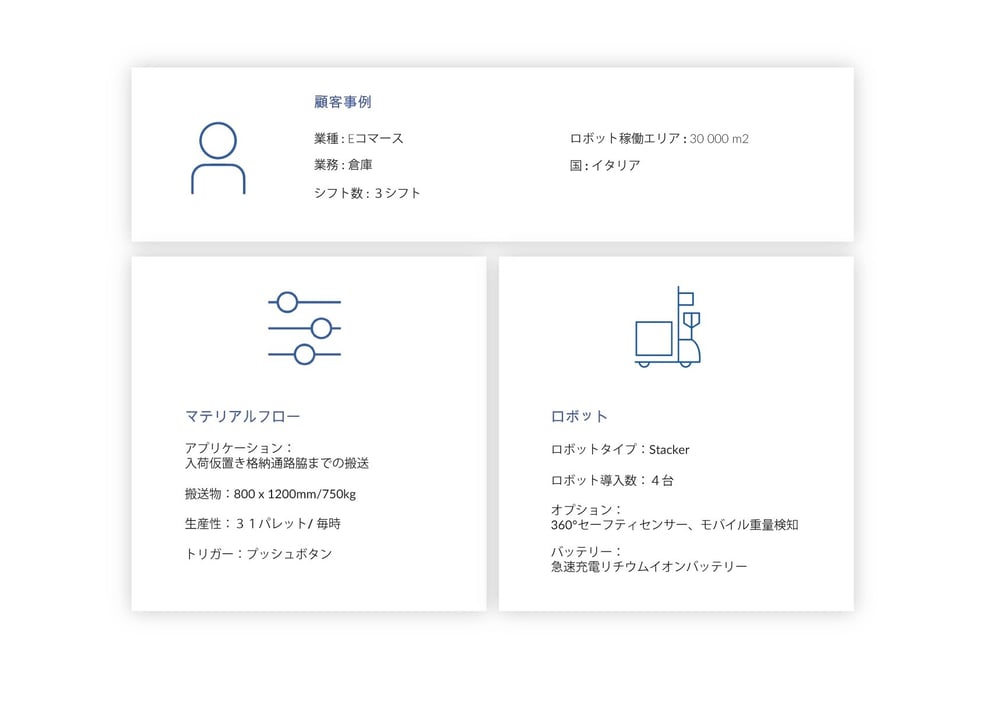Screen dimensions: 1000x716
Task: Click the customer person silhouette icon
Action: [218, 158]
